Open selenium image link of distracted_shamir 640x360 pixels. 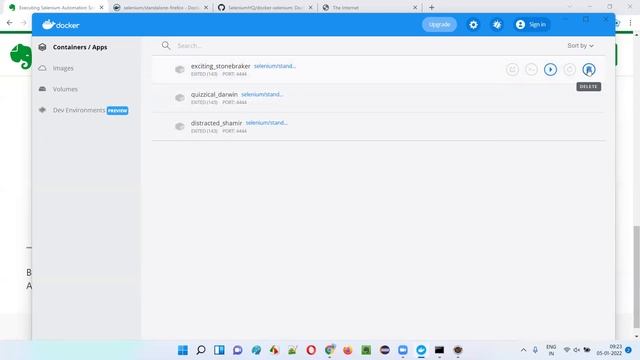pos(267,123)
